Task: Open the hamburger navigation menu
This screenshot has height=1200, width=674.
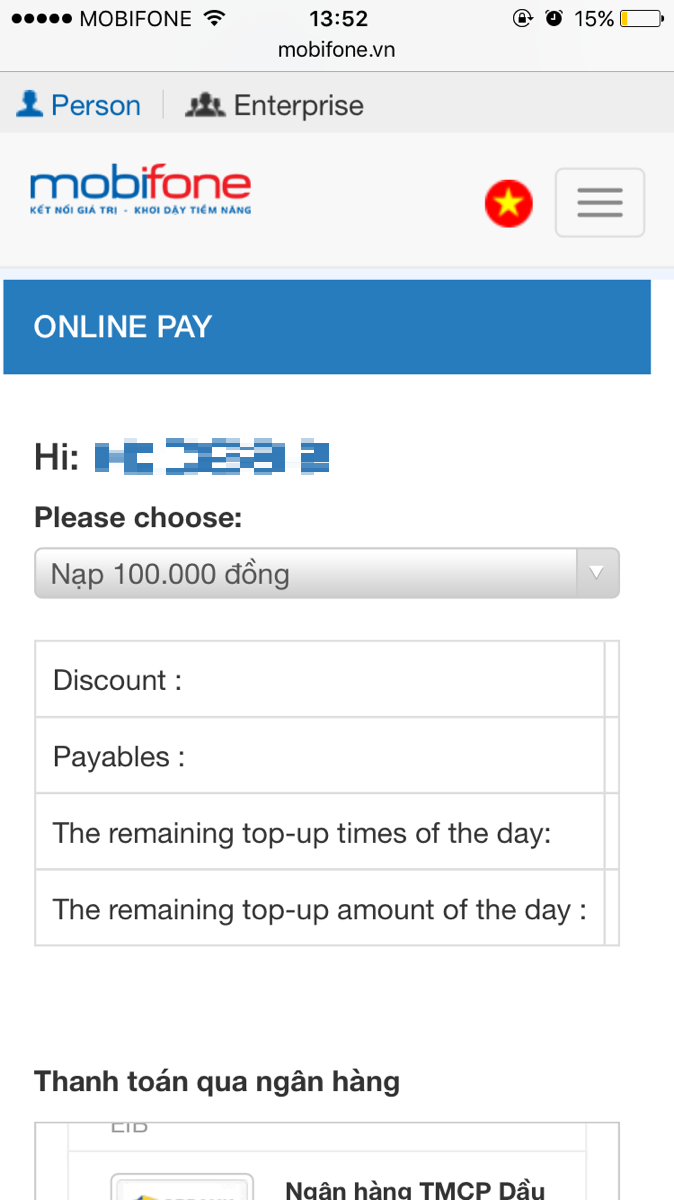Action: pos(599,203)
